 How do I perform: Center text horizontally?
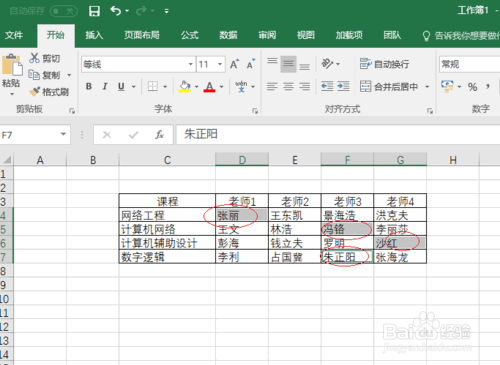pos(288,87)
